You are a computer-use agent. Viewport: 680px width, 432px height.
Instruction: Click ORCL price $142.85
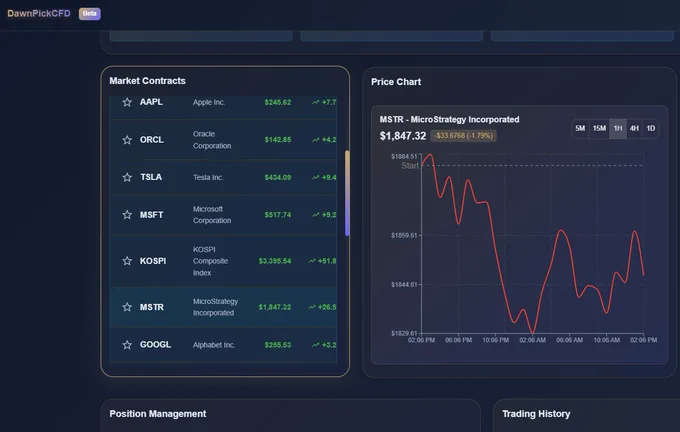point(278,140)
